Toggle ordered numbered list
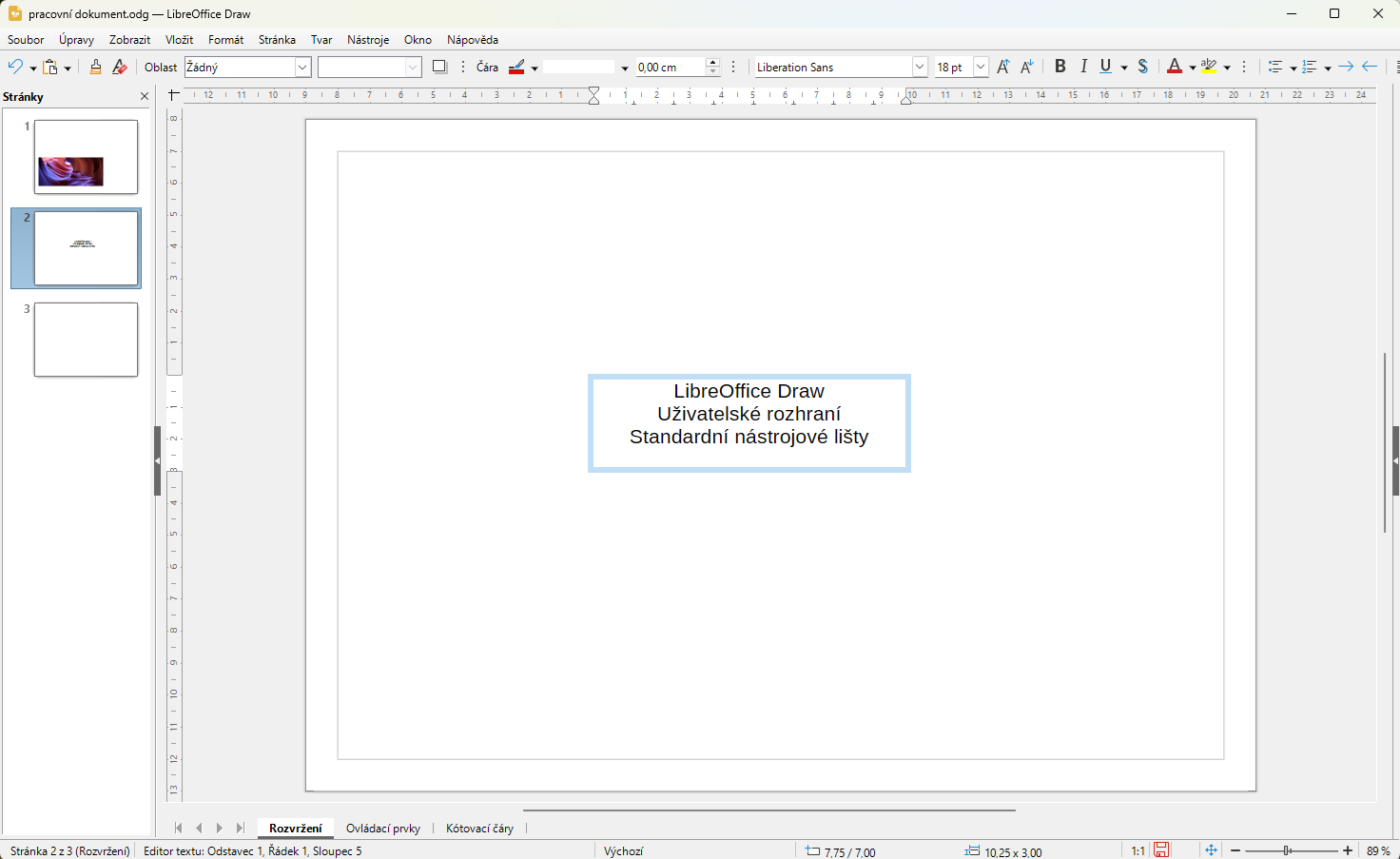Image resolution: width=1400 pixels, height=859 pixels. (1310, 67)
